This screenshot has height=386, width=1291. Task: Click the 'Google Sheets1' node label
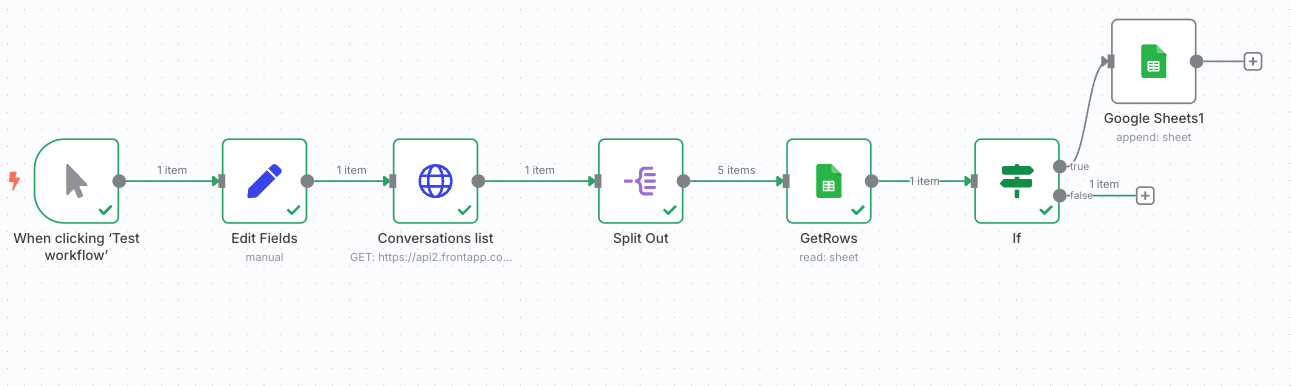(1153, 118)
